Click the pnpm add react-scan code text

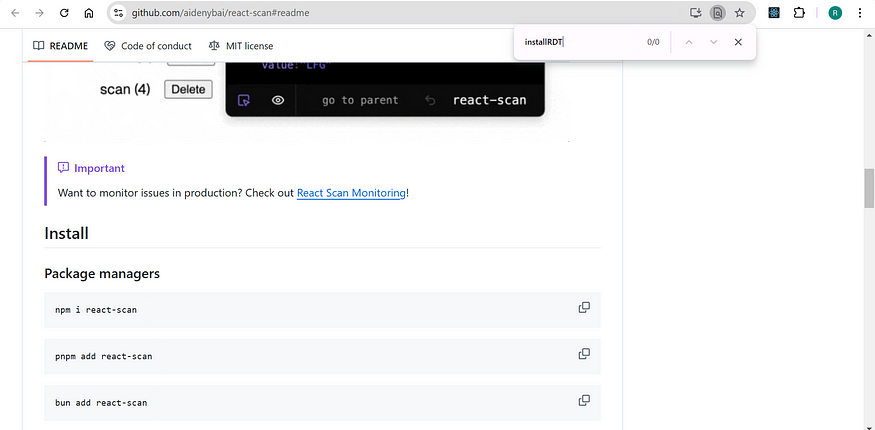[104, 356]
